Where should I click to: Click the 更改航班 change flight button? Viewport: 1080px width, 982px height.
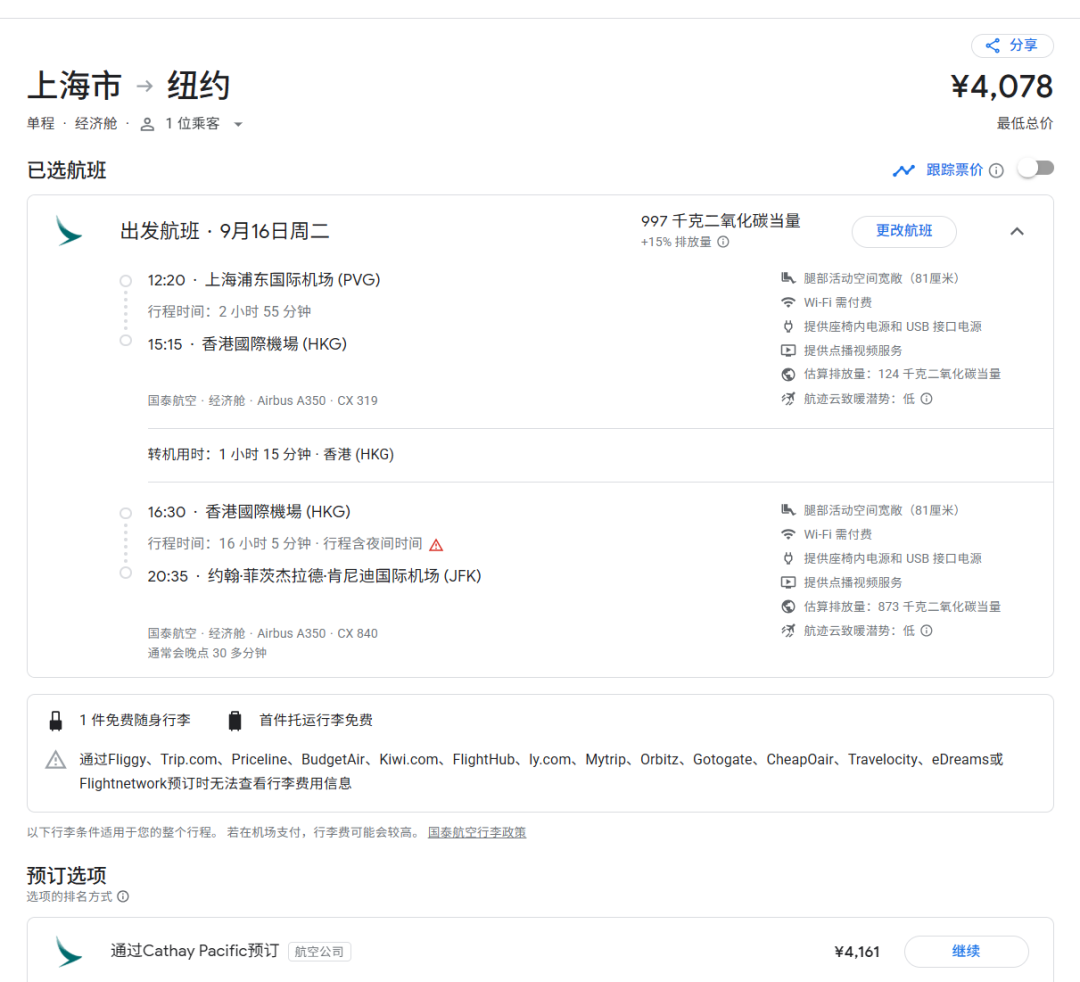903,231
